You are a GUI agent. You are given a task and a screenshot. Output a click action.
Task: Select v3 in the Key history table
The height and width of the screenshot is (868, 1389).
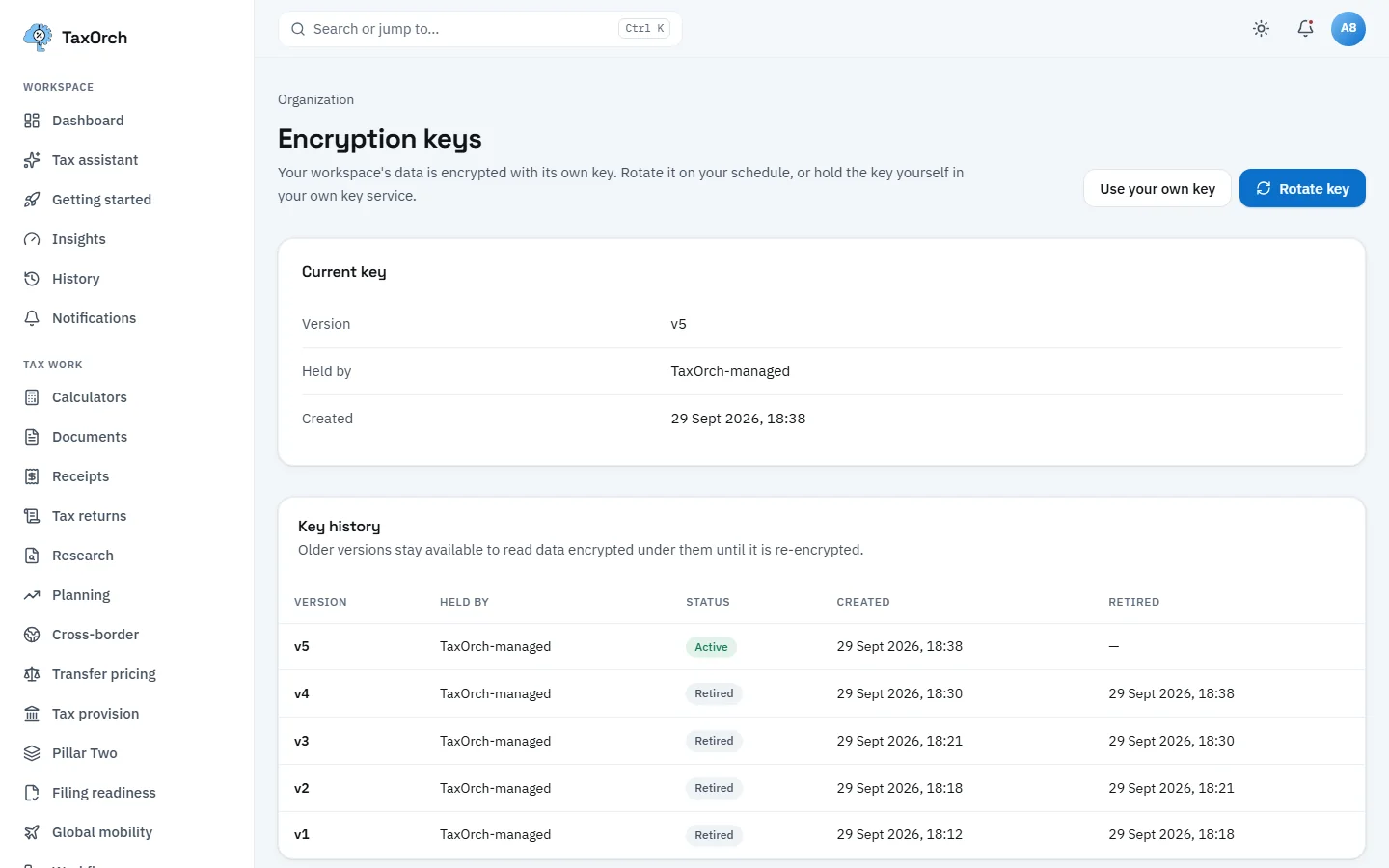(x=302, y=741)
